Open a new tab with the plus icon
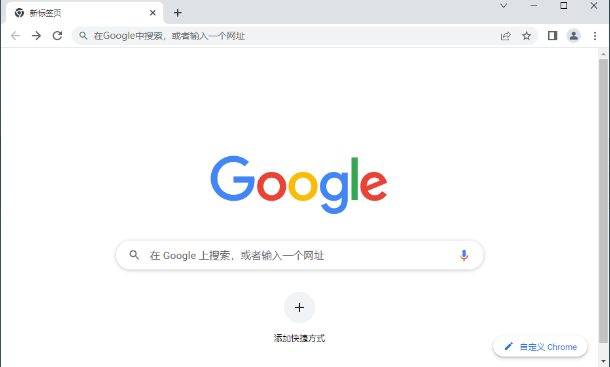 pyautogui.click(x=178, y=13)
